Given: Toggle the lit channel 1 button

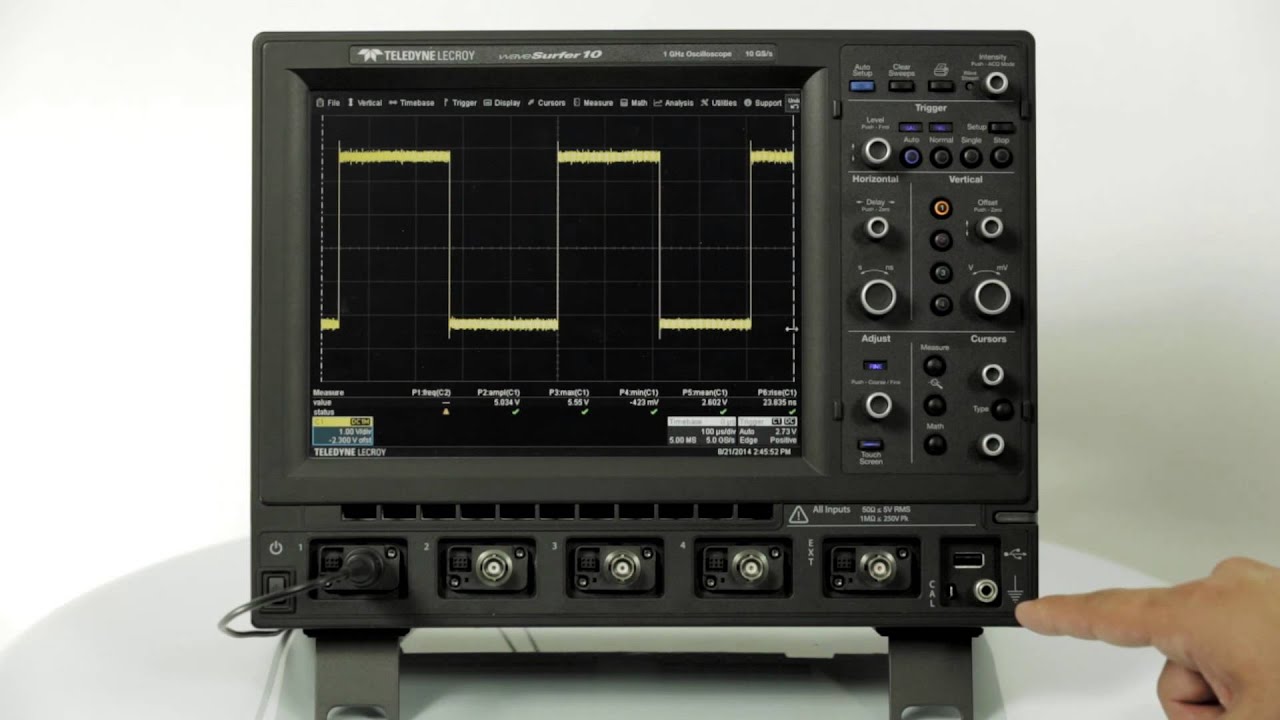Looking at the screenshot, I should tap(941, 208).
